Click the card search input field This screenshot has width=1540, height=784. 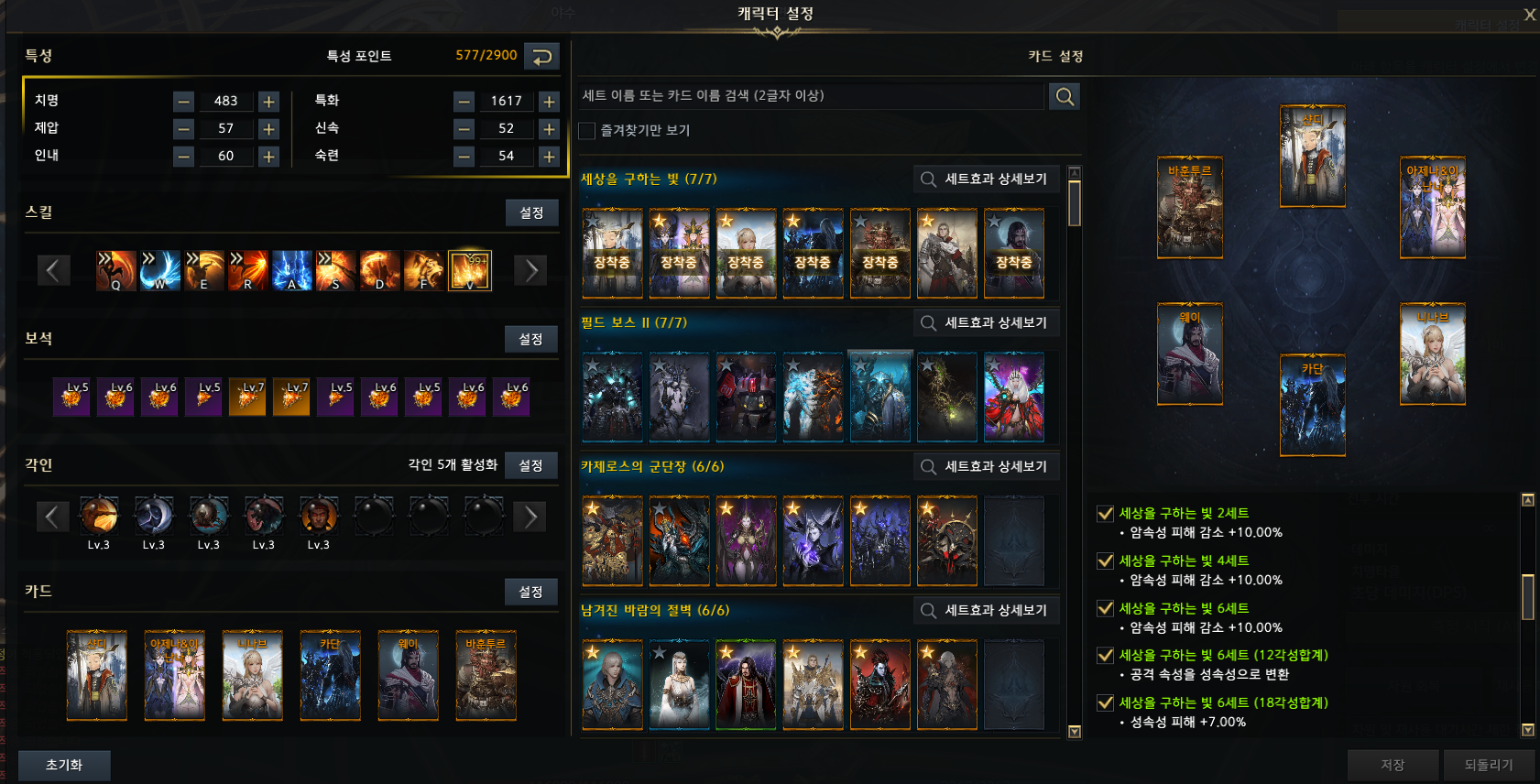pos(812,96)
